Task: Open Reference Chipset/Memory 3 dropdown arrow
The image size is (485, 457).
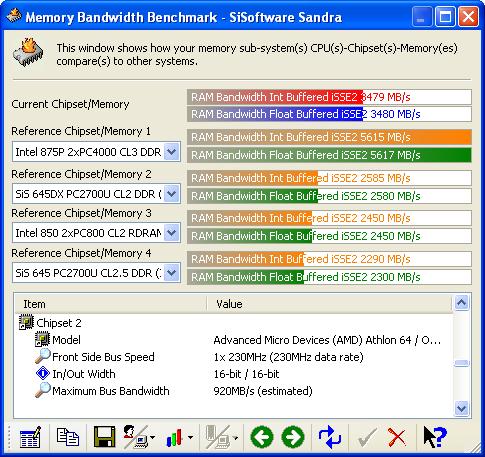Action: pos(171,232)
